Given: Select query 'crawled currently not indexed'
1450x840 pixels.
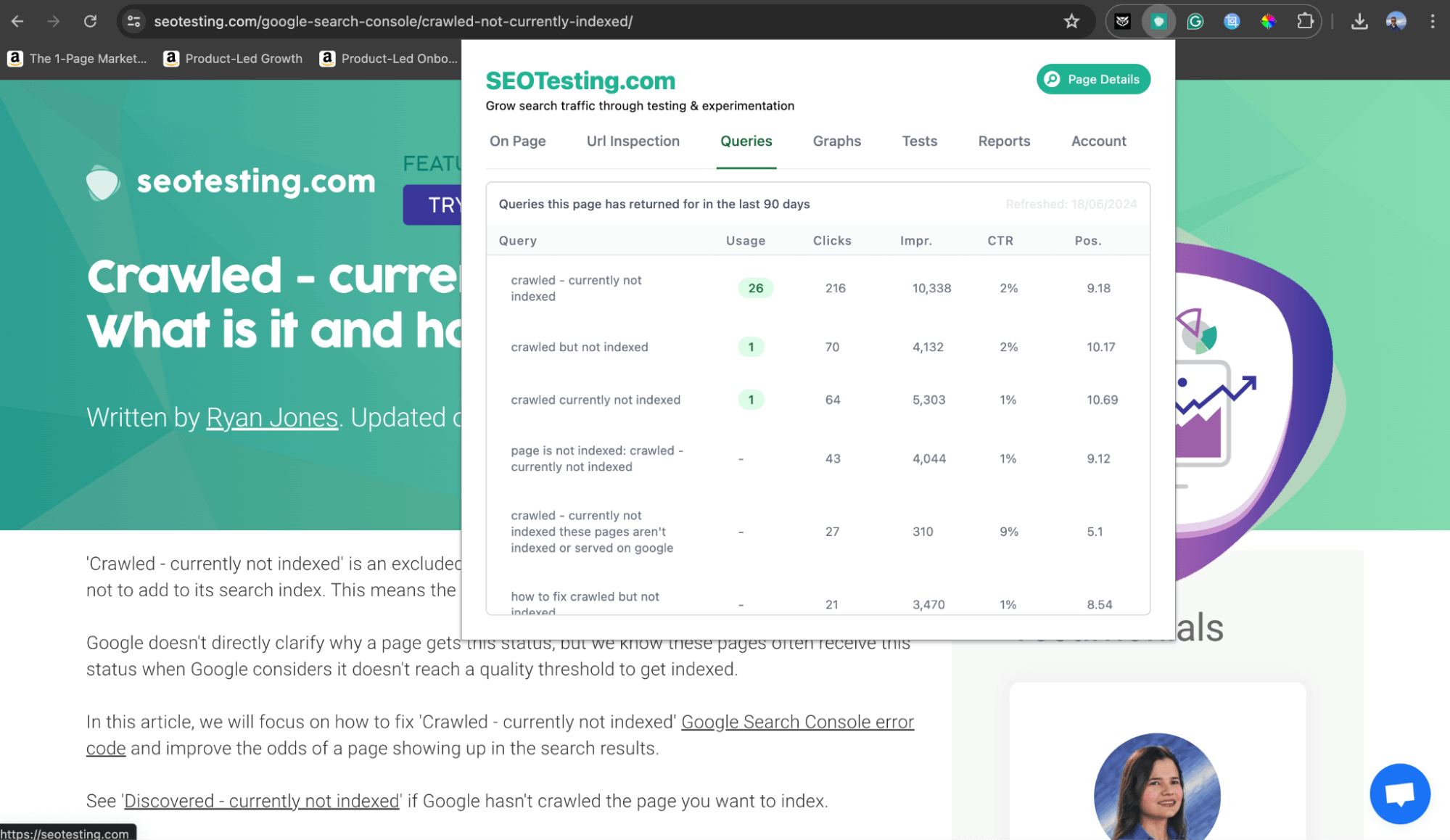Looking at the screenshot, I should [x=595, y=400].
